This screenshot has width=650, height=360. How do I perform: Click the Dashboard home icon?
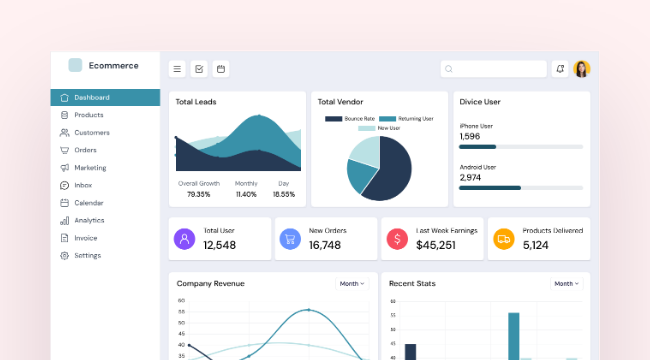click(x=64, y=97)
